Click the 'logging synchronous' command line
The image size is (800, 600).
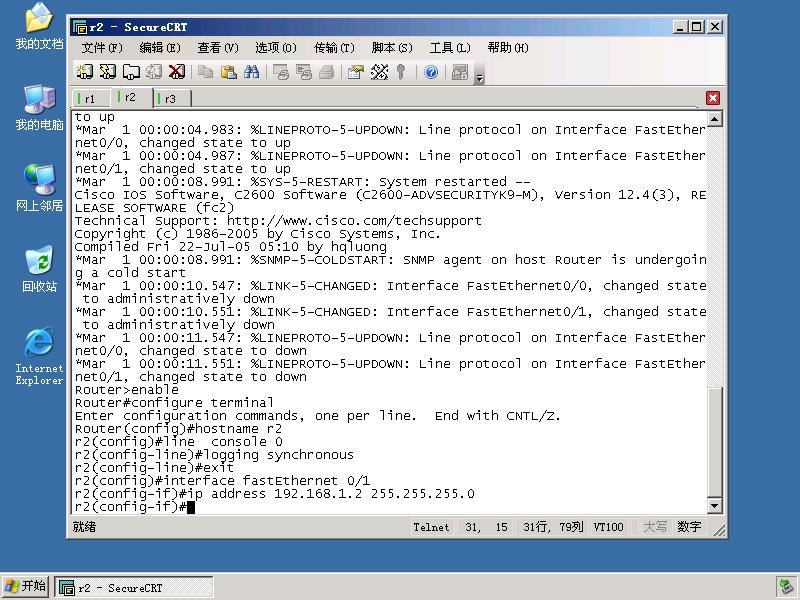click(214, 455)
